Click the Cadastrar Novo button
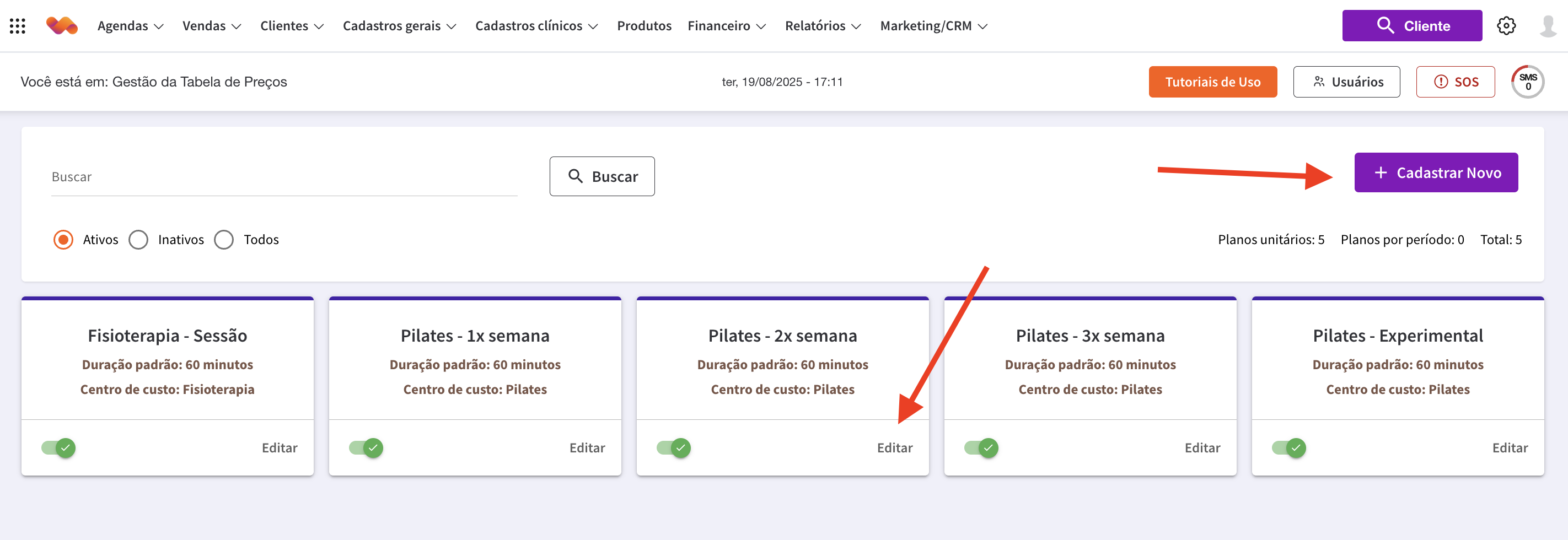The height and width of the screenshot is (540, 1568). (x=1435, y=172)
